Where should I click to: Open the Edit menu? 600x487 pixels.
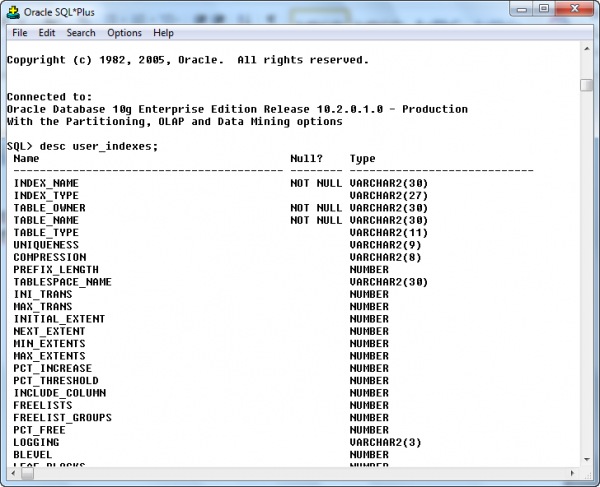coord(47,33)
